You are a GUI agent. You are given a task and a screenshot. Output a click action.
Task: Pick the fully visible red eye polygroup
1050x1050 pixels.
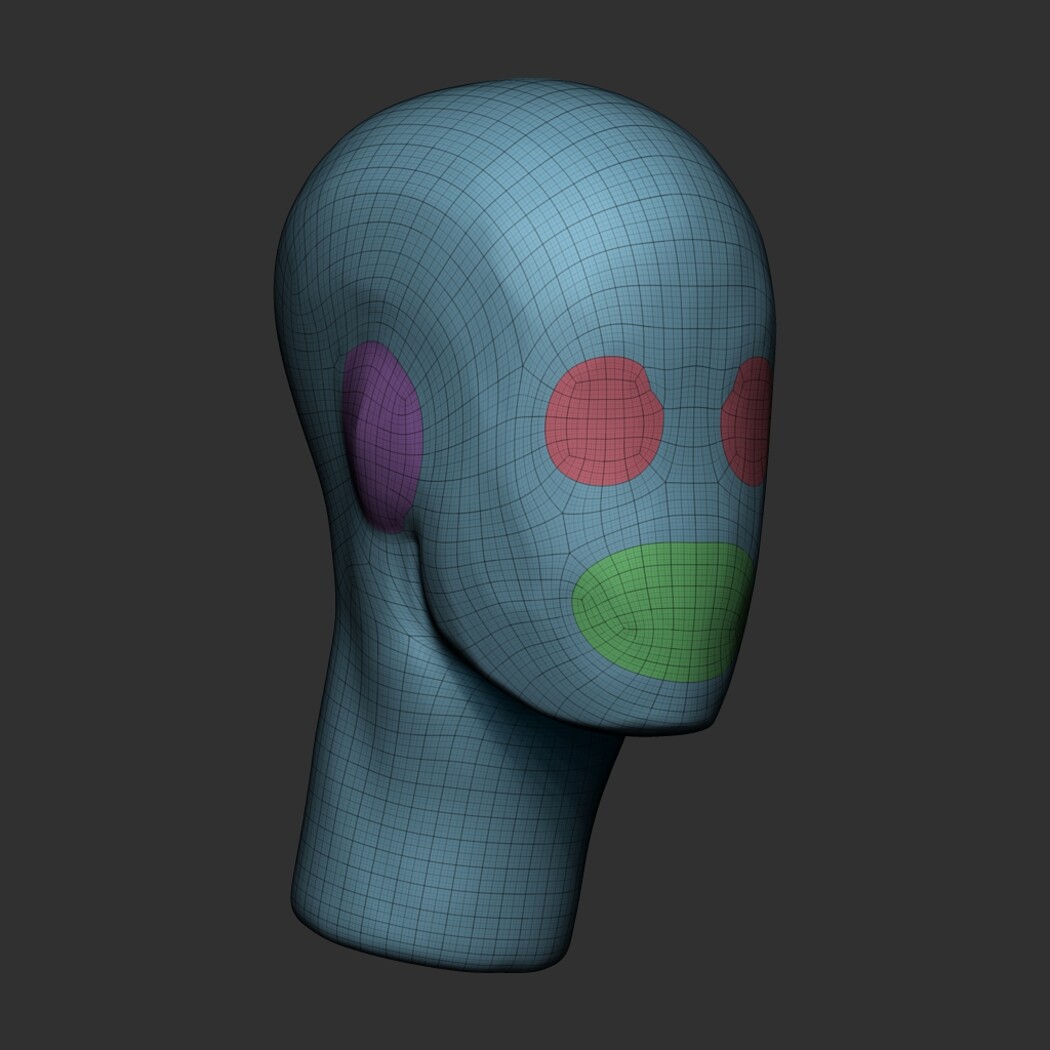point(604,421)
